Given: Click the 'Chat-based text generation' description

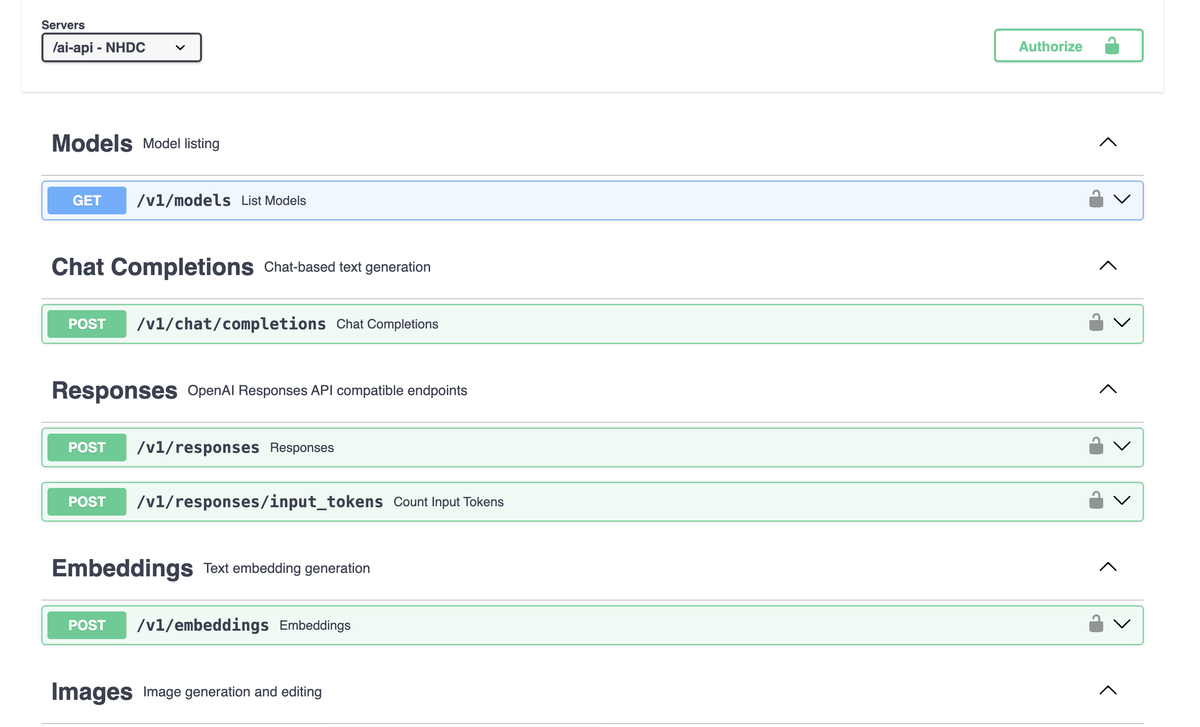Looking at the screenshot, I should [x=347, y=267].
